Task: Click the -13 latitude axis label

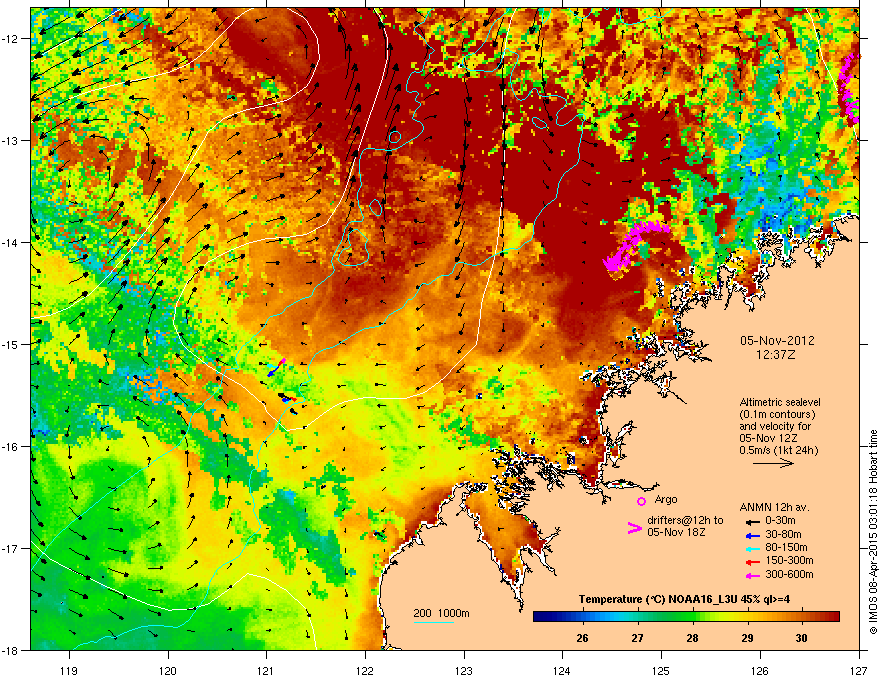Action: pyautogui.click(x=10, y=141)
